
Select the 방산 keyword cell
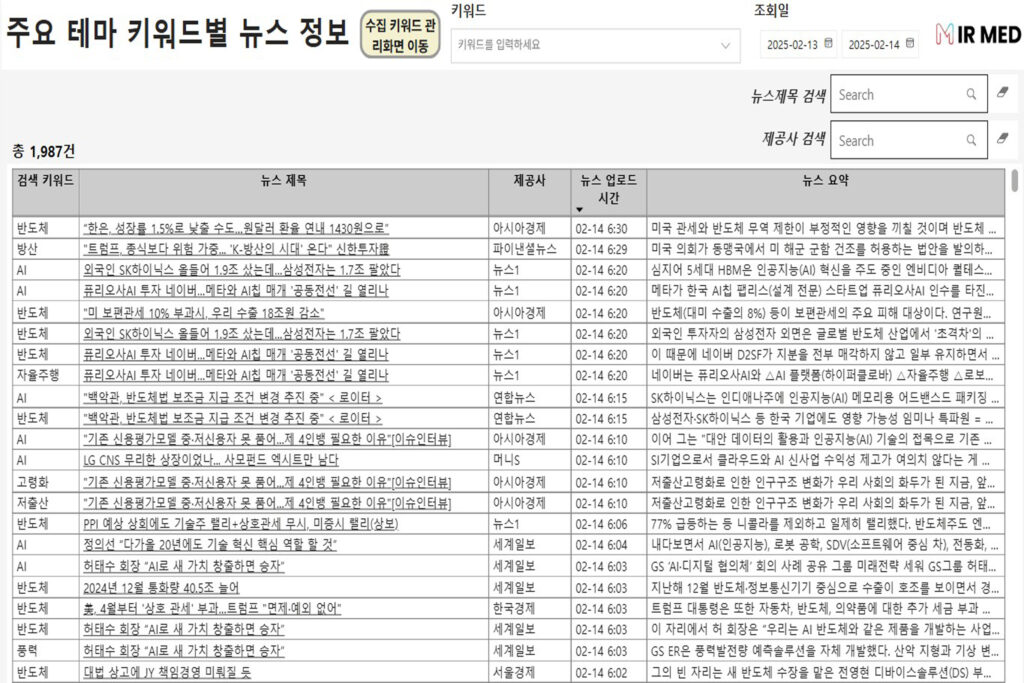coord(46,249)
